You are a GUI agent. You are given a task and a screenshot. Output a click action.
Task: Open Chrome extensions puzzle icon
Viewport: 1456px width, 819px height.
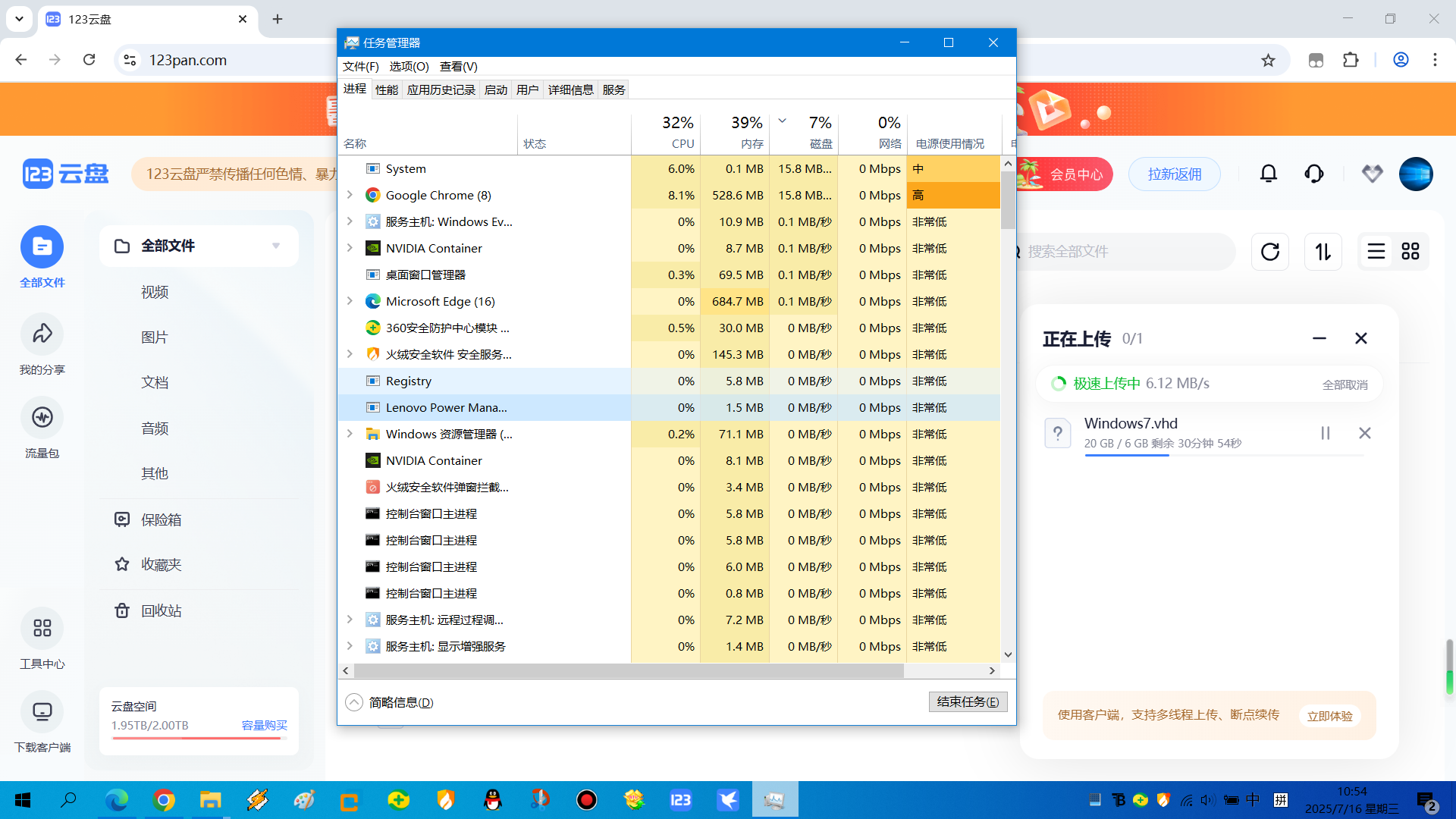click(x=1351, y=60)
